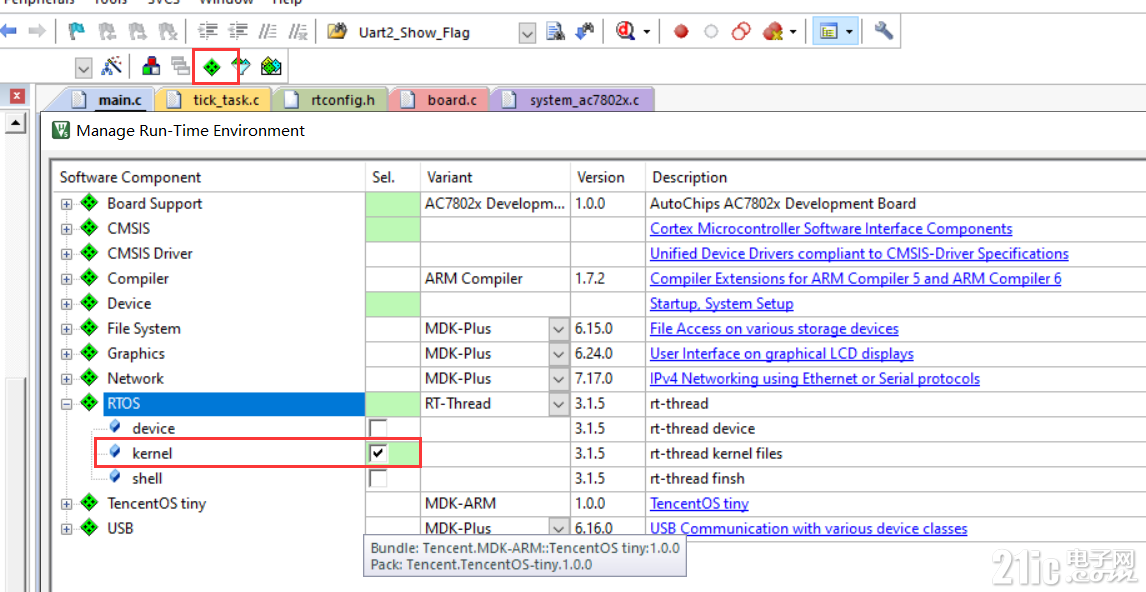
Task: Click the Manage Project Items three-boxes icon
Action: pos(151,67)
